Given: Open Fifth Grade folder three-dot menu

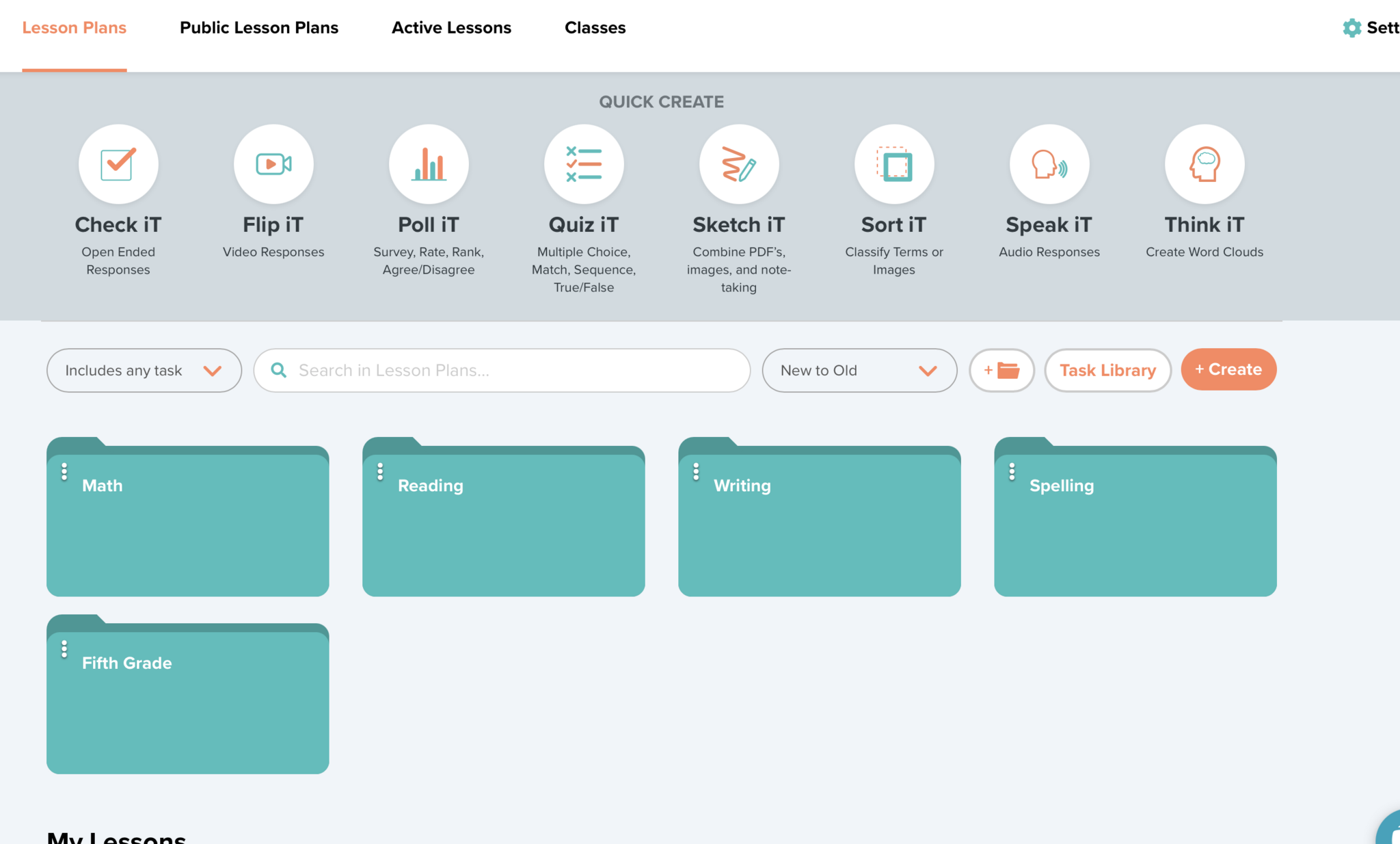Looking at the screenshot, I should (64, 649).
